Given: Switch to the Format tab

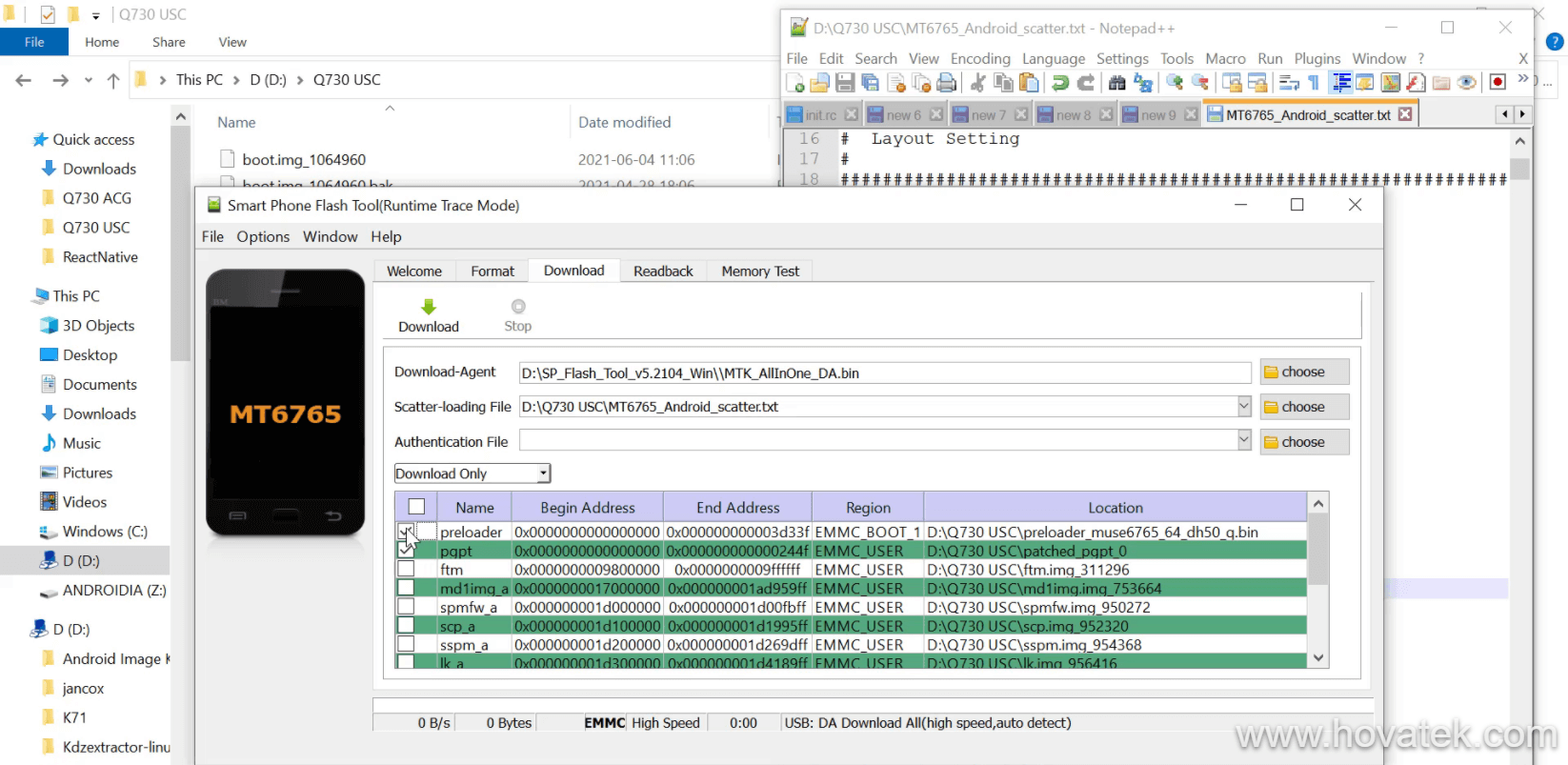Looking at the screenshot, I should [x=493, y=272].
